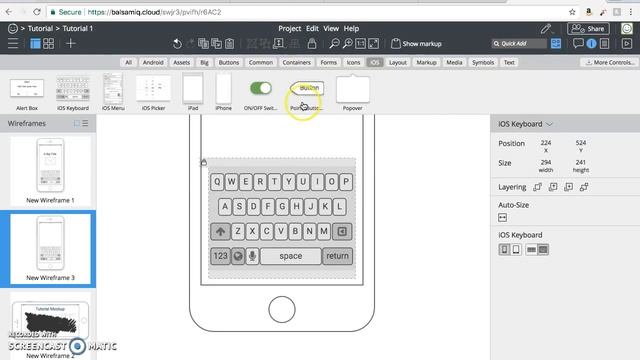
Task: Select the darker keyboard style option
Action: pos(543,249)
